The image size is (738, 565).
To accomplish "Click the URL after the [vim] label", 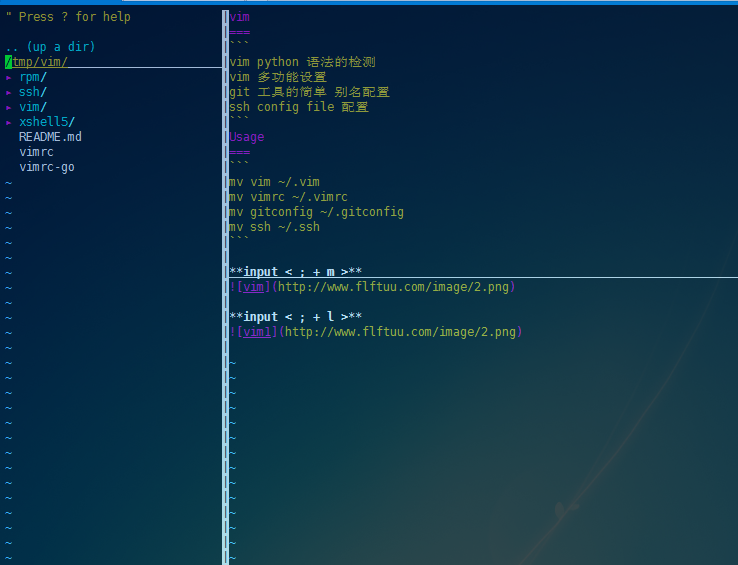I will pyautogui.click(x=393, y=287).
